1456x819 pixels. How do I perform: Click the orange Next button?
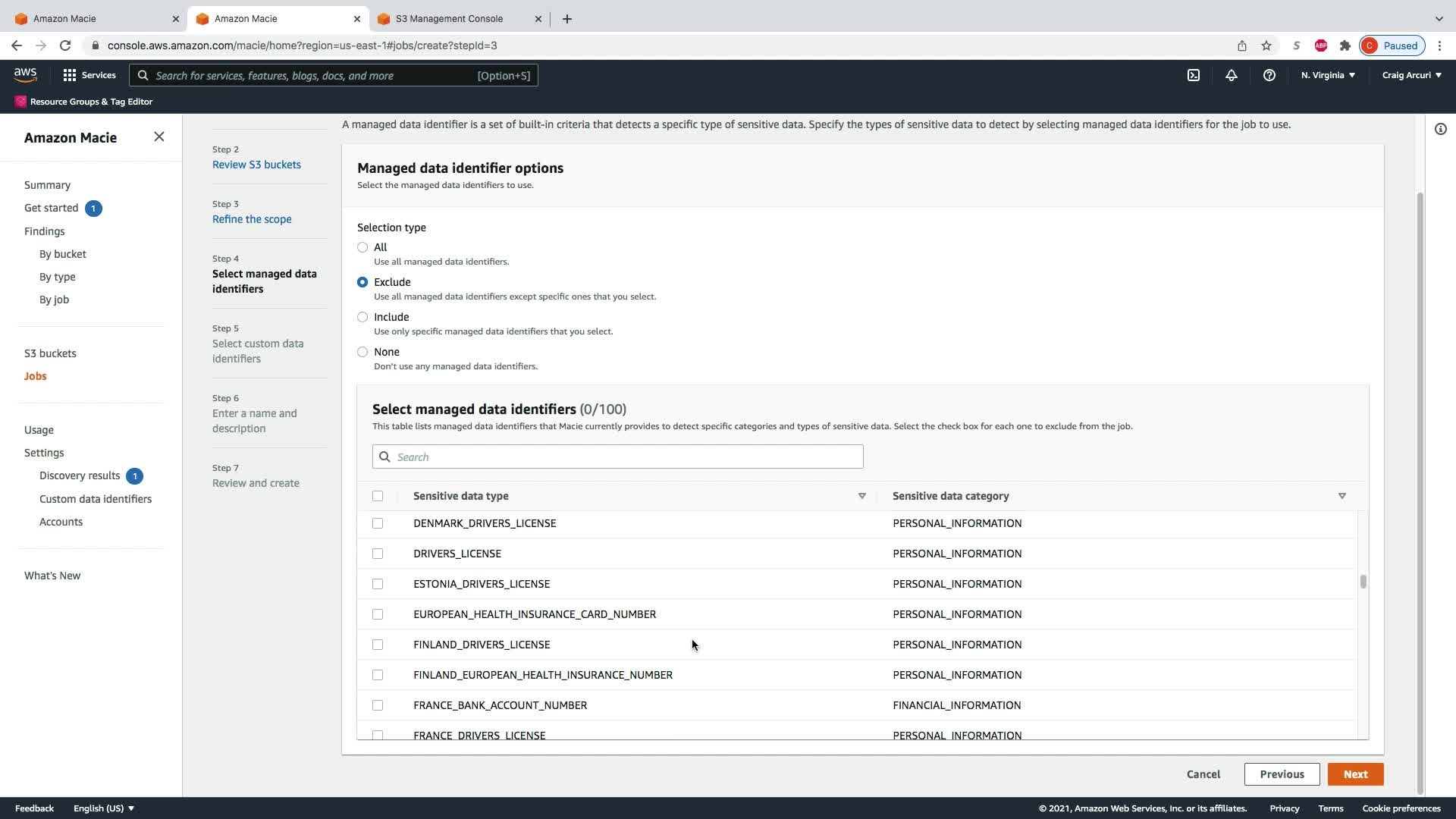1355,774
